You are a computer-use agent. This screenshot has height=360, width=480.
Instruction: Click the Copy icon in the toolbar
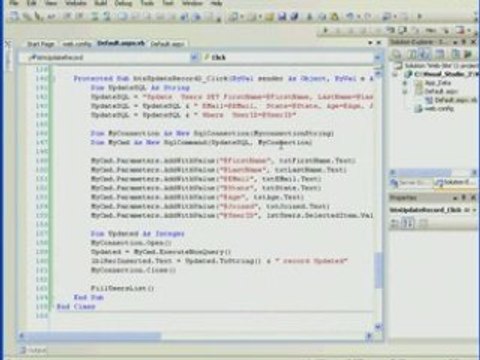[x=322, y=16]
